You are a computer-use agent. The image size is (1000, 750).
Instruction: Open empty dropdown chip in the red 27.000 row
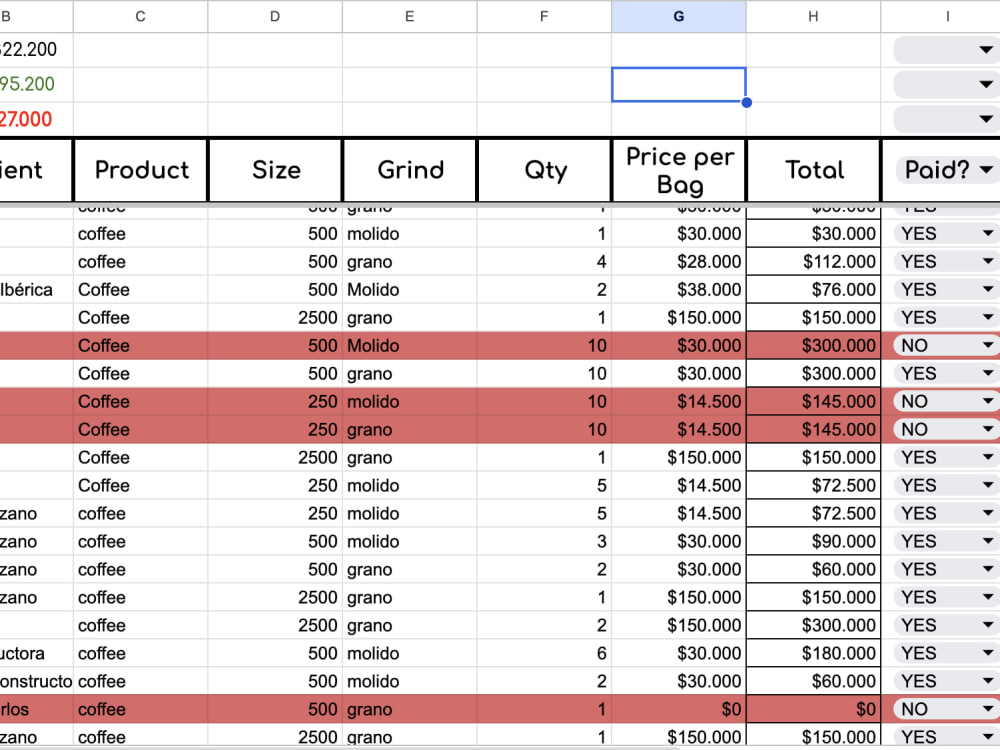[x=946, y=119]
